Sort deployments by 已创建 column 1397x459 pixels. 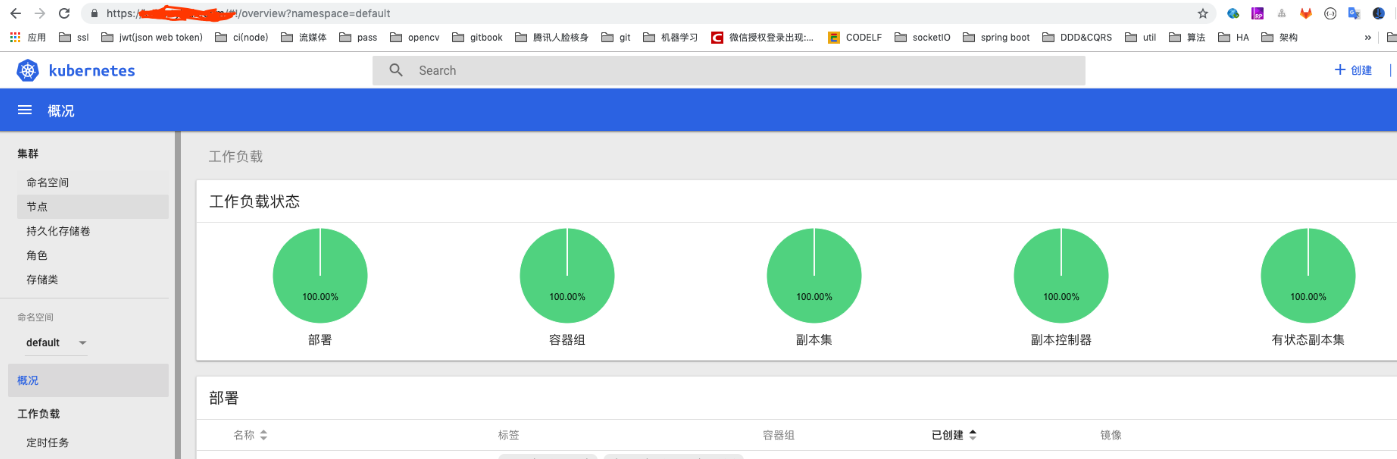pos(954,435)
